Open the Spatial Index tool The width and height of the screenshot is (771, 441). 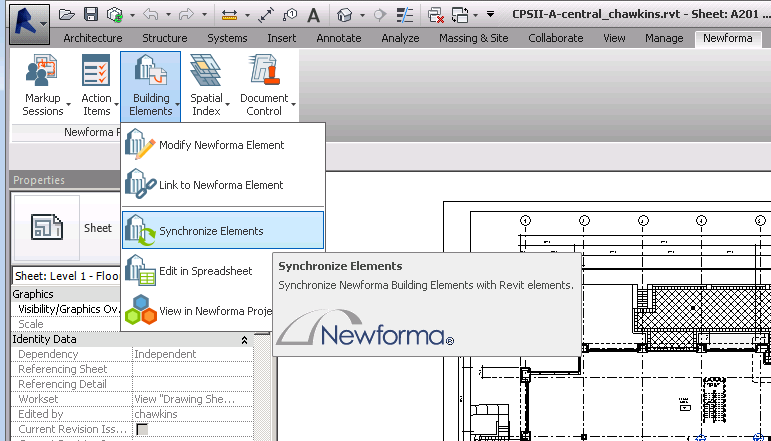(x=206, y=86)
